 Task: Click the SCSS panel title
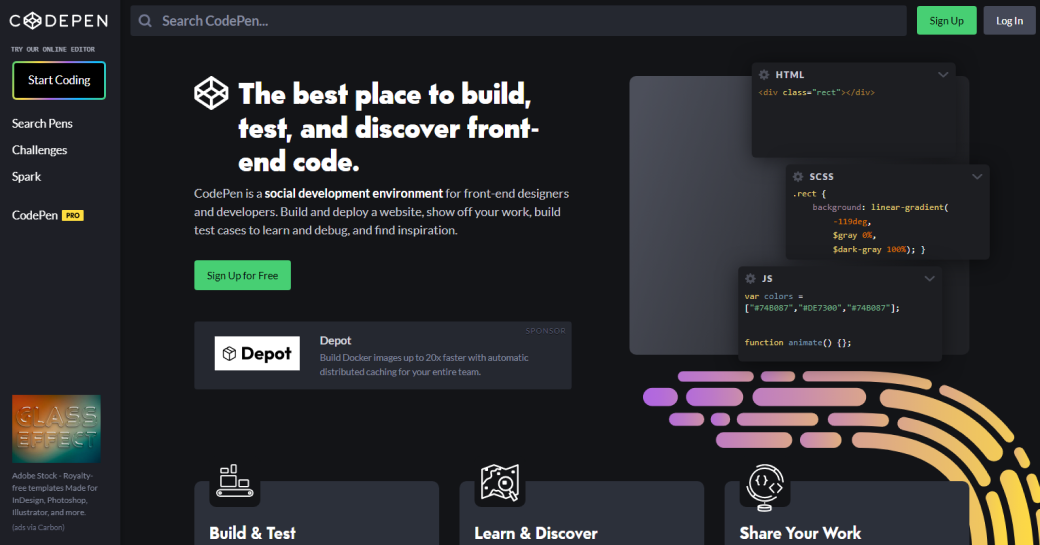821,176
